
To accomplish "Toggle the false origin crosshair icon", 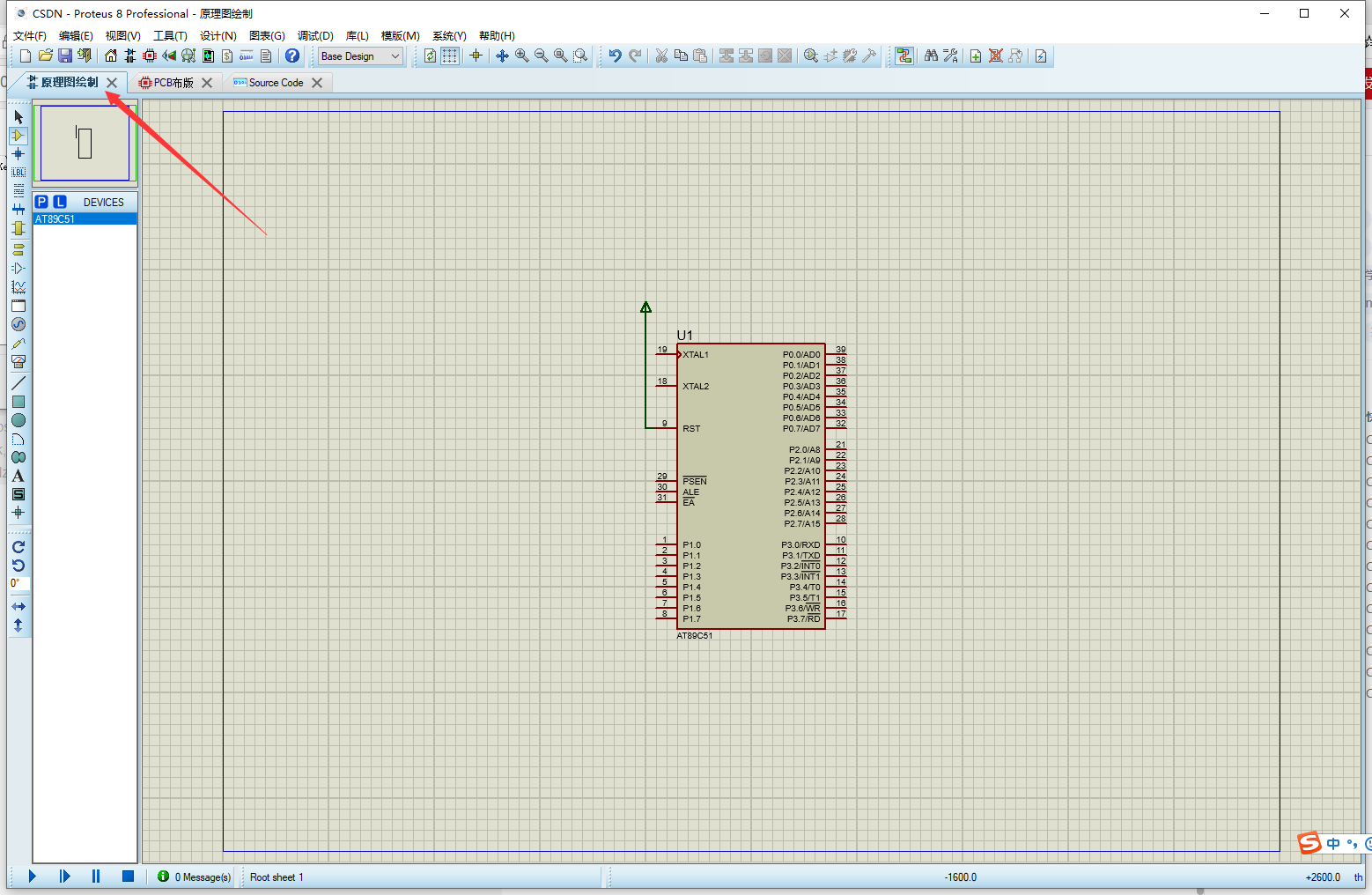I will pyautogui.click(x=476, y=55).
